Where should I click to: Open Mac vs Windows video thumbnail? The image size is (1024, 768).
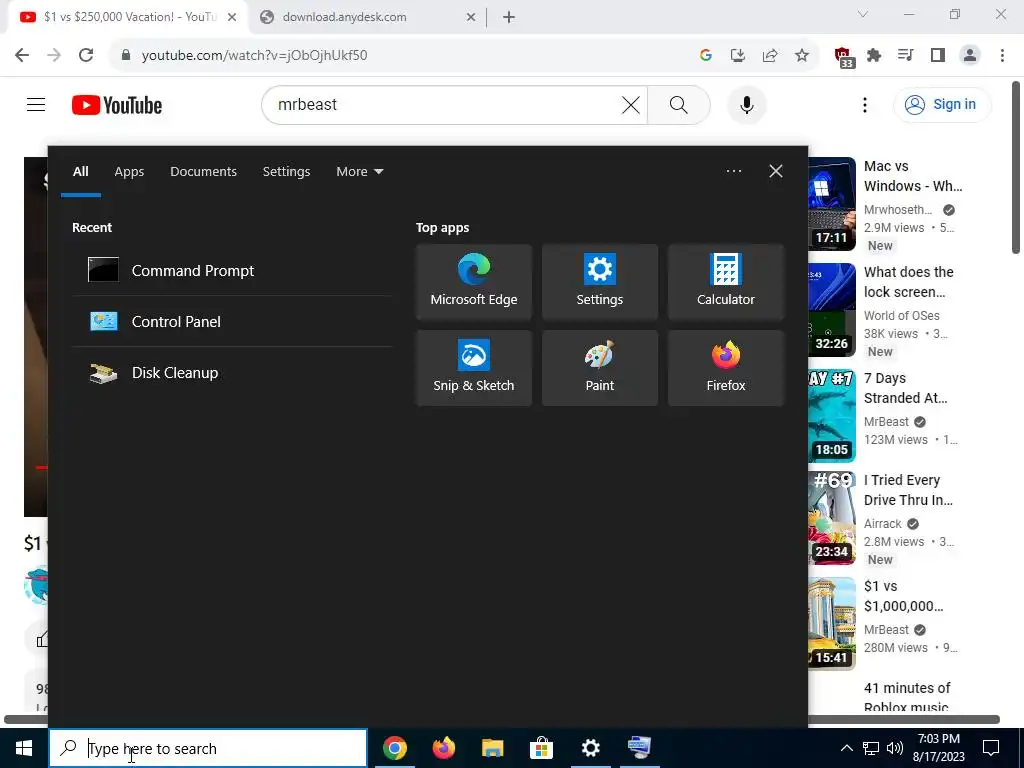831,204
